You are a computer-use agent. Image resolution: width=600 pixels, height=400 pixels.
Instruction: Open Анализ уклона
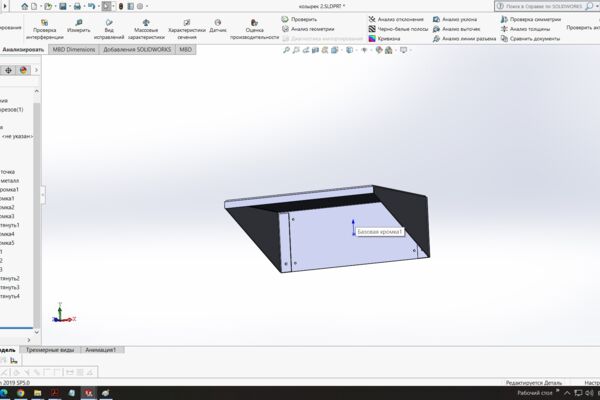tap(455, 19)
